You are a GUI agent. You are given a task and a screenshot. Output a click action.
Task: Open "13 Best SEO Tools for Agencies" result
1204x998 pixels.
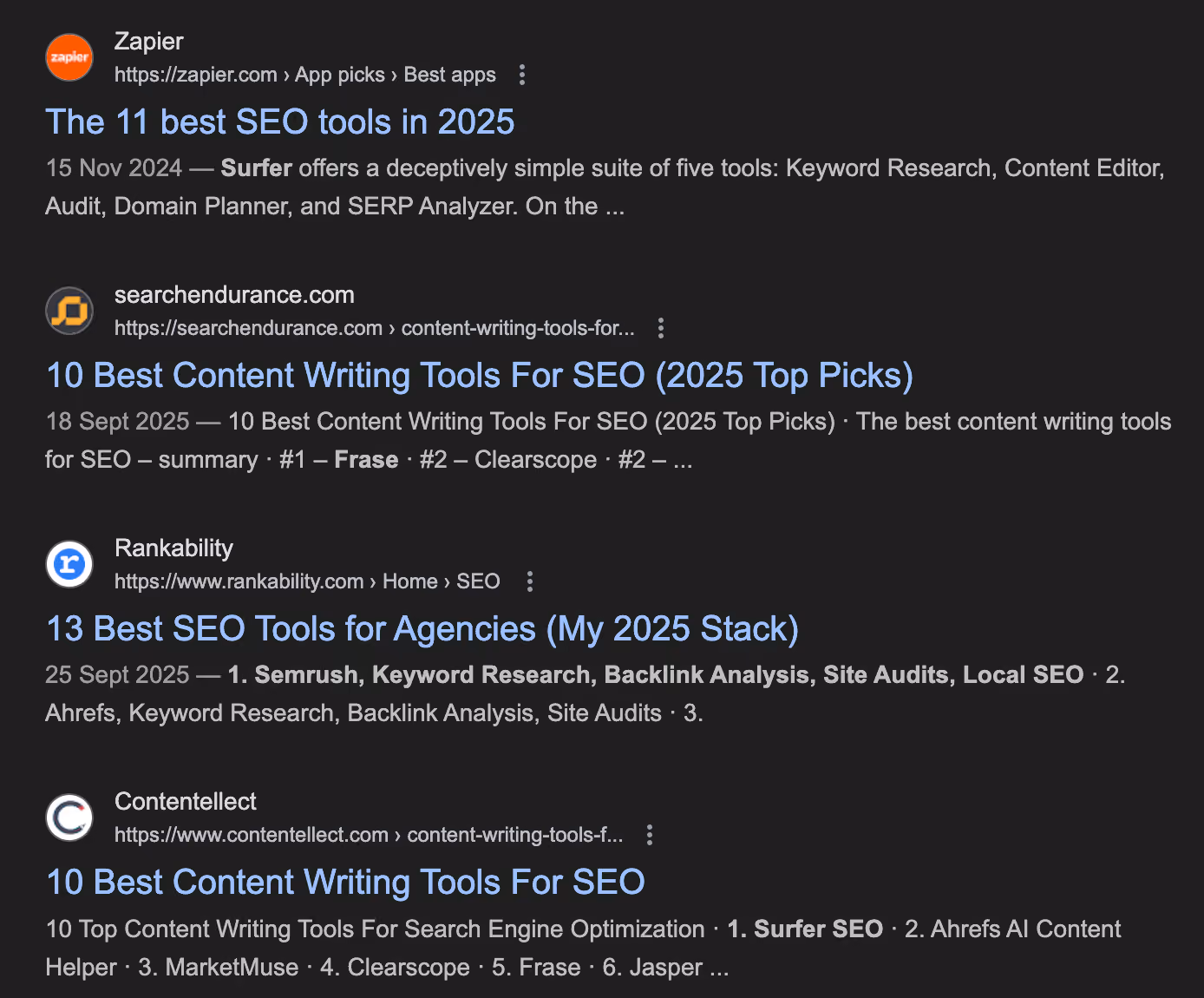coord(422,629)
